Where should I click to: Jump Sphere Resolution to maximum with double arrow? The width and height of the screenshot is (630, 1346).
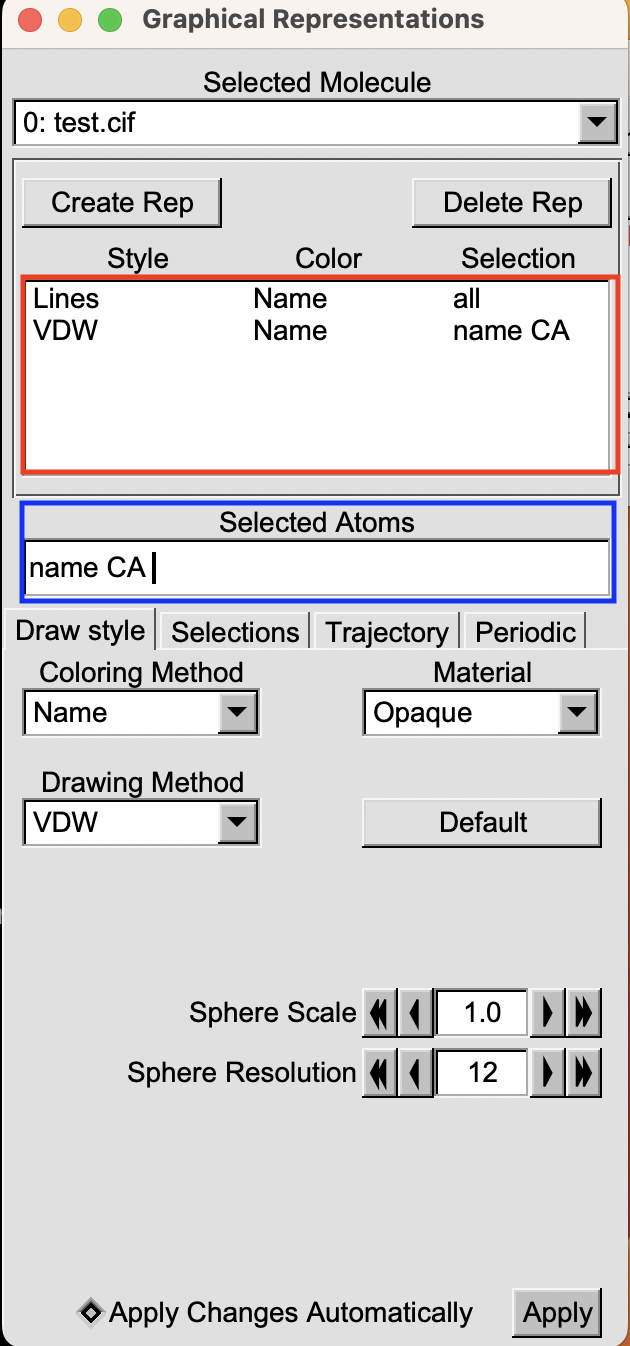click(583, 1072)
